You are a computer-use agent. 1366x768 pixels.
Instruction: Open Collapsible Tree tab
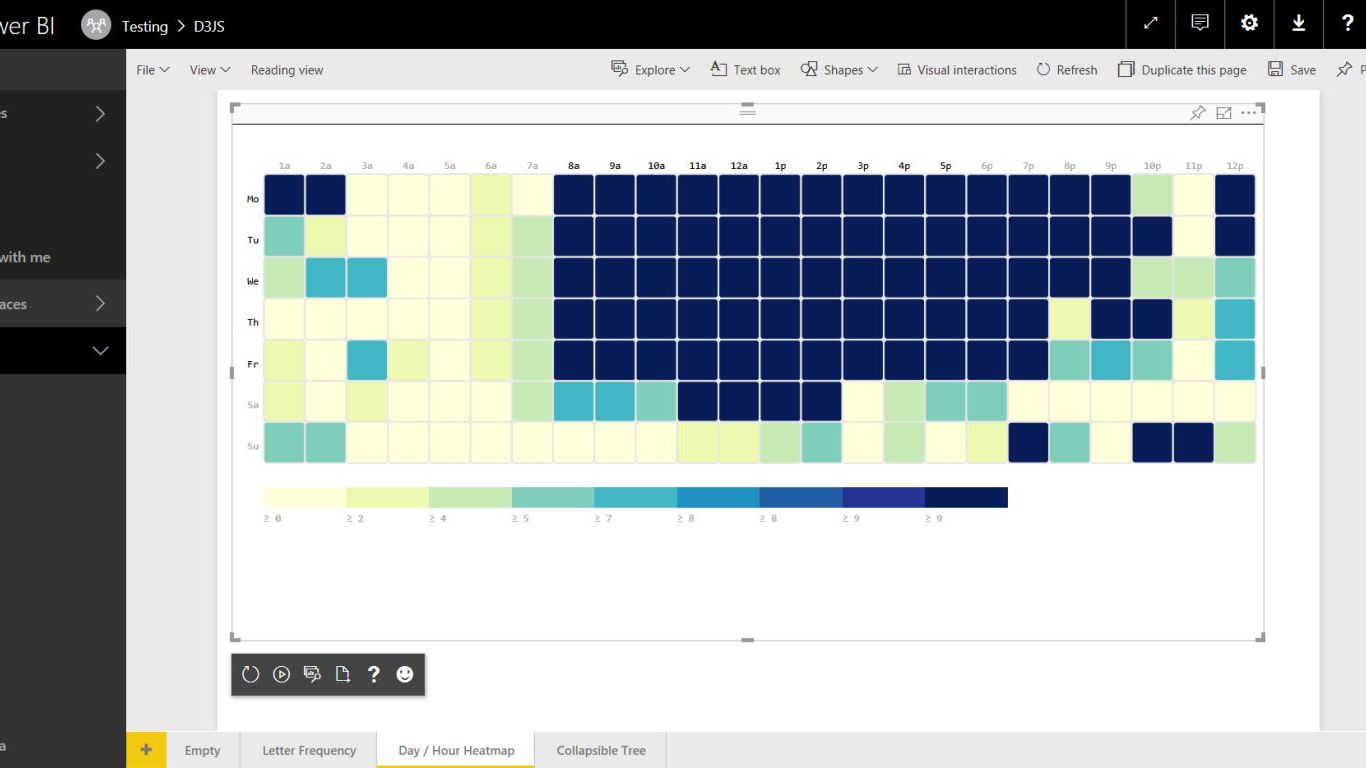[601, 750]
